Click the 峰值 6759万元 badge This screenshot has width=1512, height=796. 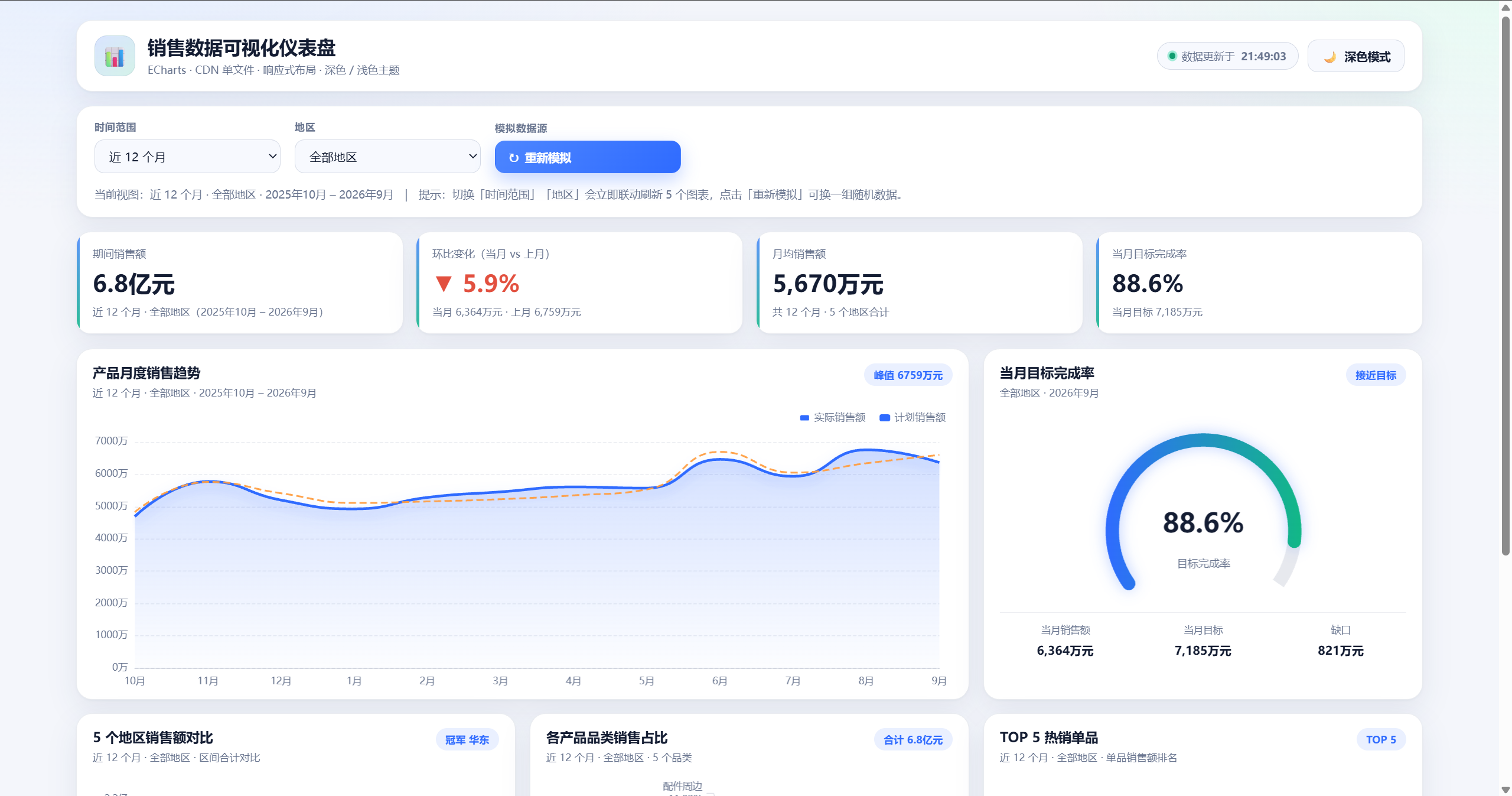pos(908,375)
